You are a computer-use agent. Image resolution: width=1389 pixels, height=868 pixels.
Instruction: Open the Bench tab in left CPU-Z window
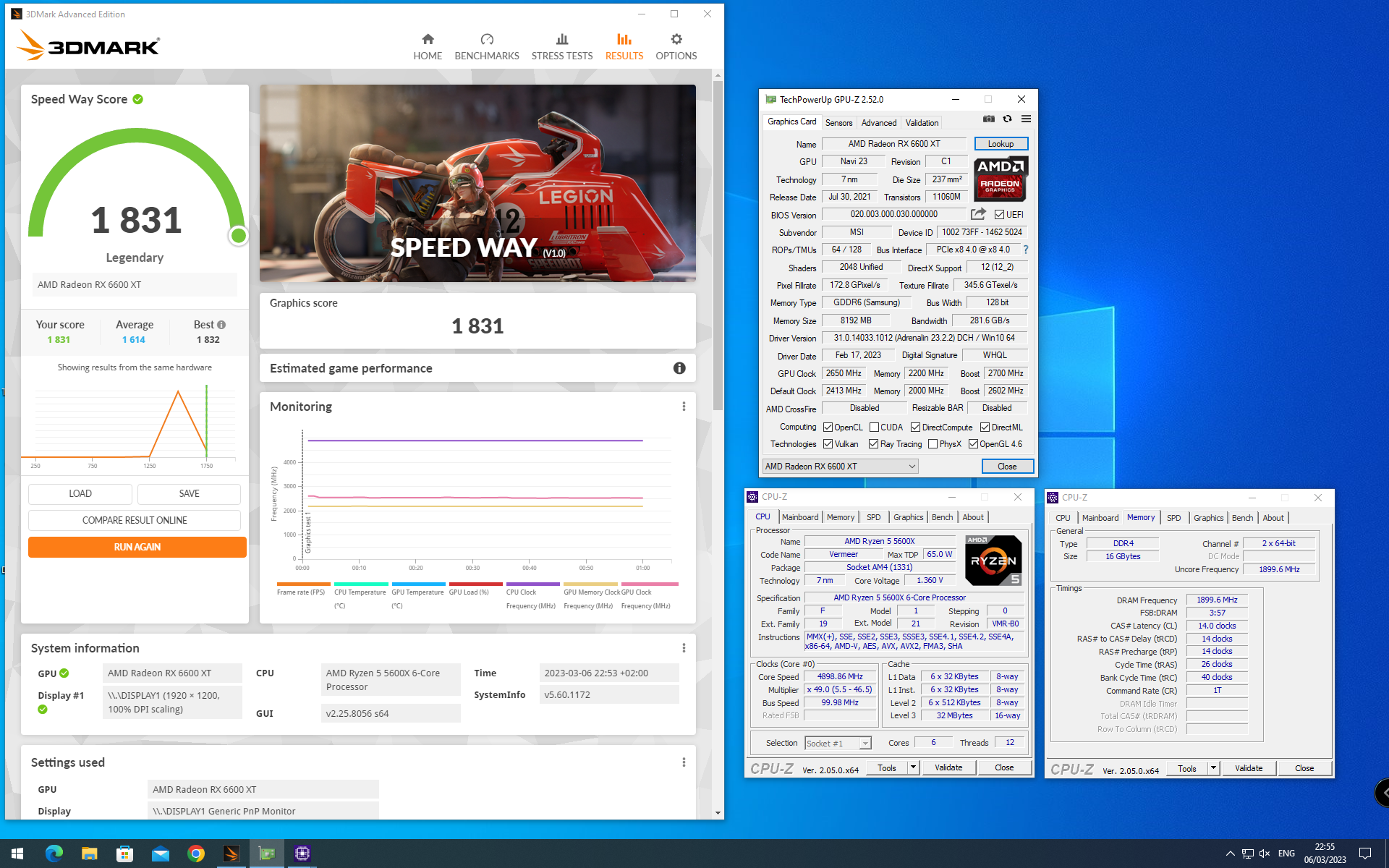tap(942, 517)
